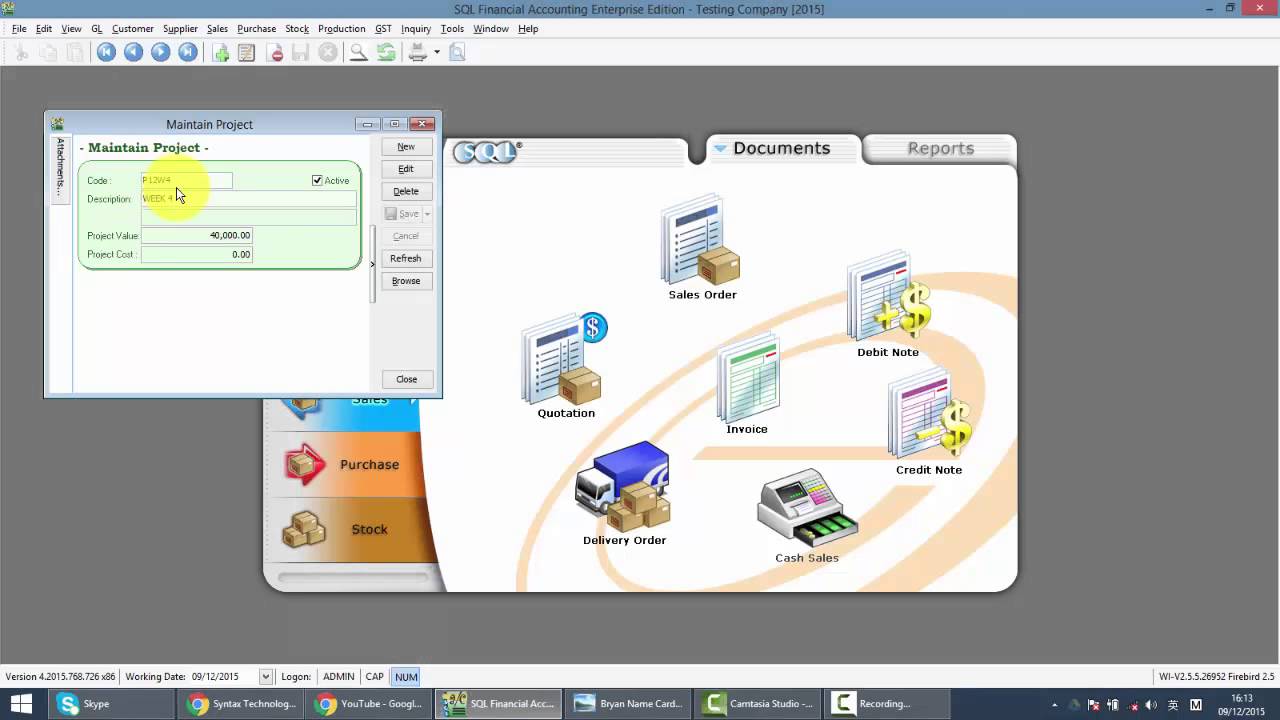This screenshot has width=1280, height=720.
Task: Click the Project Cost field 0.00
Action: pos(197,255)
